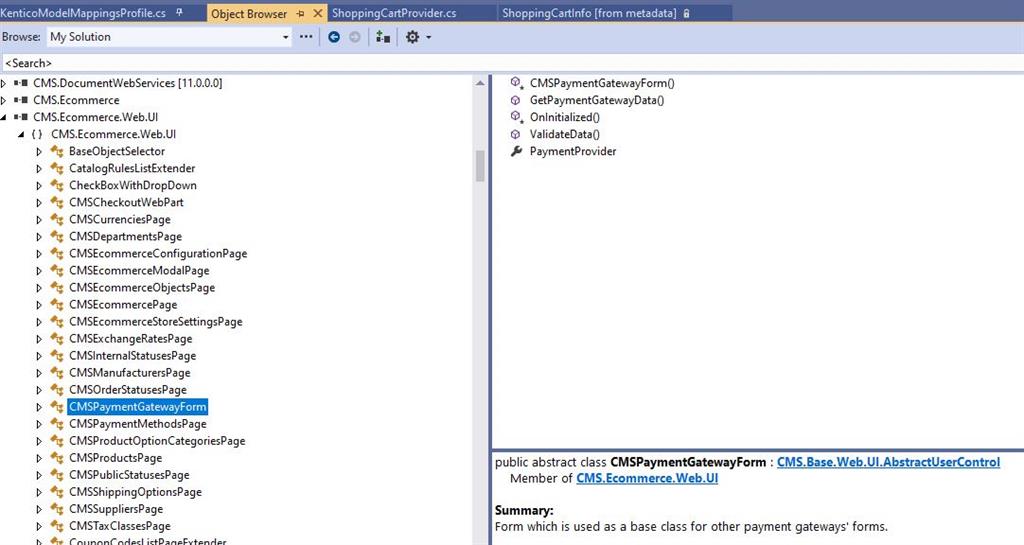The width and height of the screenshot is (1024, 545).
Task: Open the CMS.Ecommerce.Web.UI member link
Action: pyautogui.click(x=647, y=478)
